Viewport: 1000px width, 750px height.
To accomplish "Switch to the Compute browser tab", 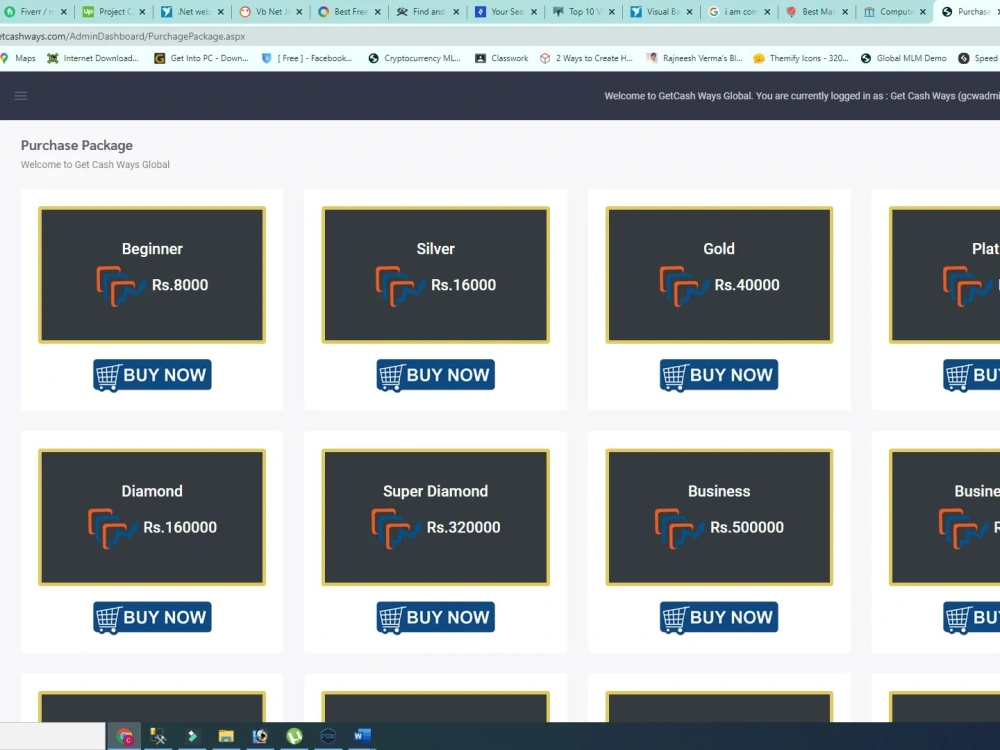I will pyautogui.click(x=895, y=11).
